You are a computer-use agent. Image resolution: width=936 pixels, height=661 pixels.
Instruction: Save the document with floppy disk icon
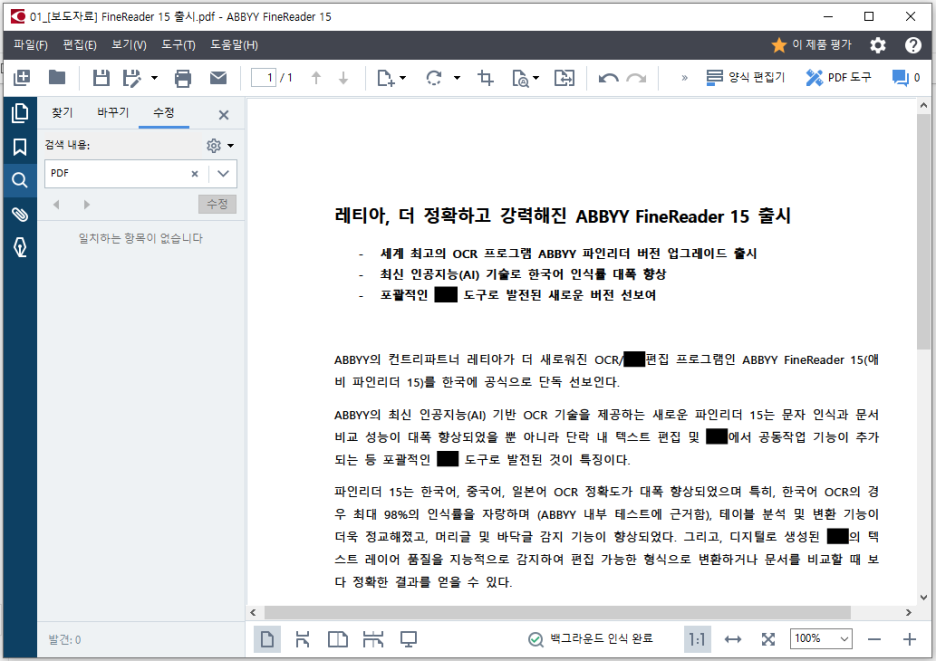(x=101, y=78)
